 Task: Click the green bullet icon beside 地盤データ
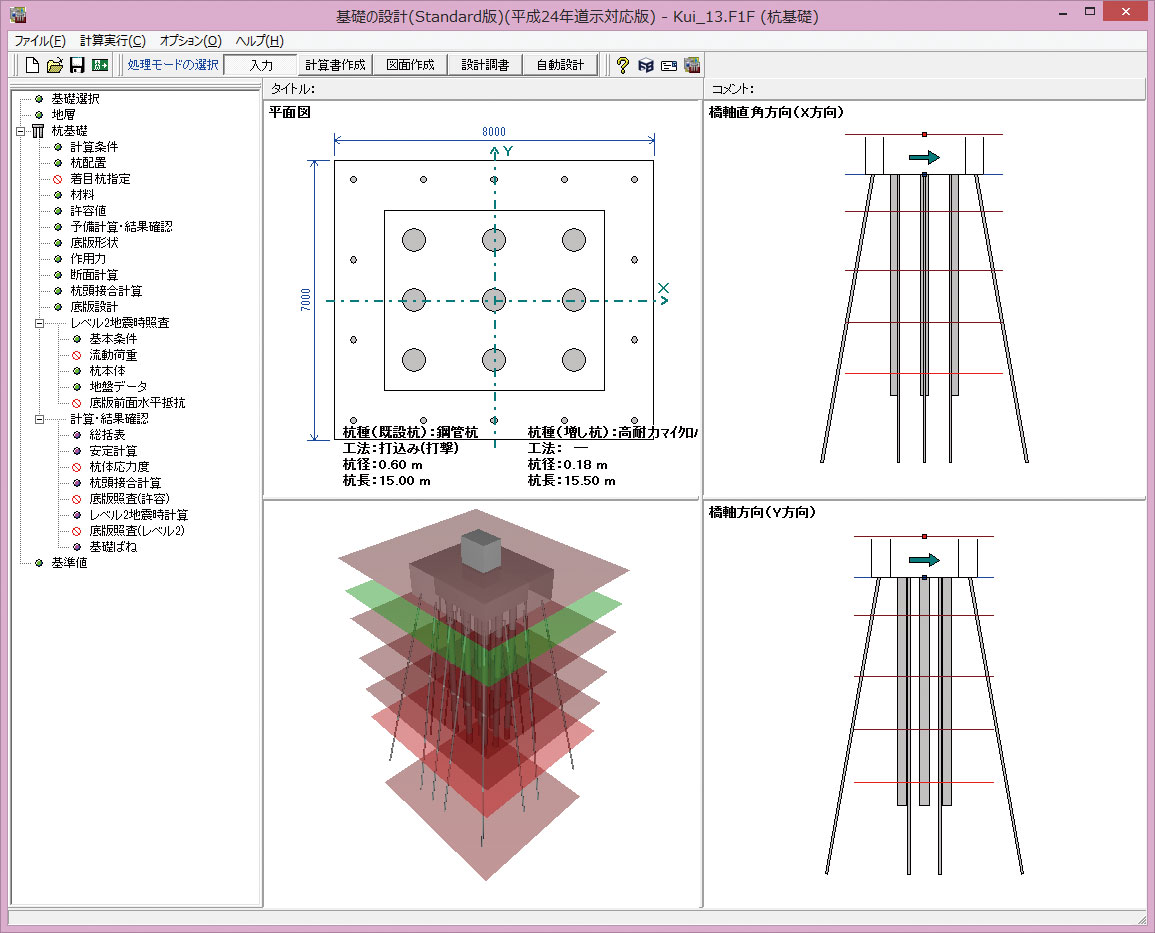[77, 387]
